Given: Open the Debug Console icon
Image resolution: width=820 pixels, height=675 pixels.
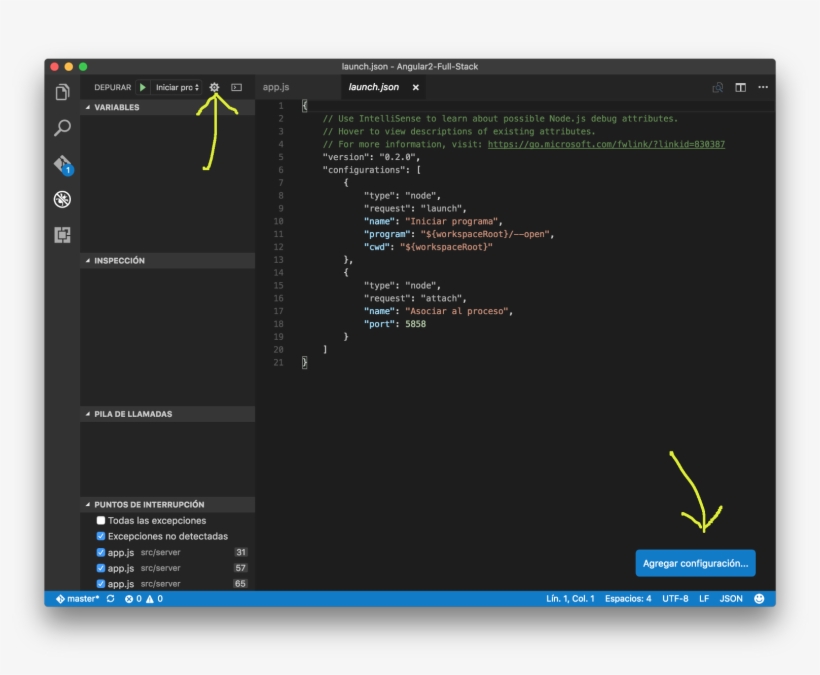Looking at the screenshot, I should click(236, 88).
